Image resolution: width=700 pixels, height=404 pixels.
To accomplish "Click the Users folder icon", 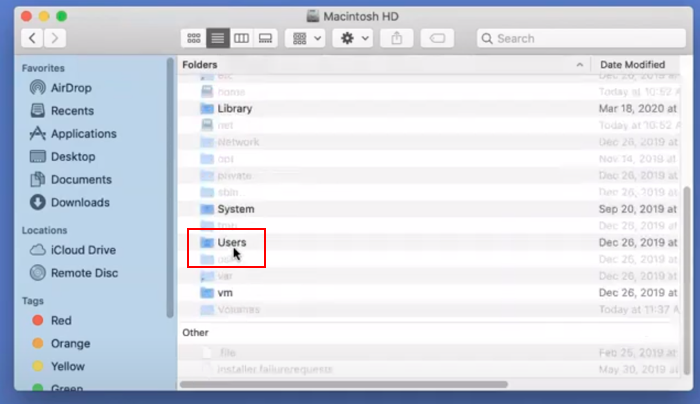I will (207, 242).
